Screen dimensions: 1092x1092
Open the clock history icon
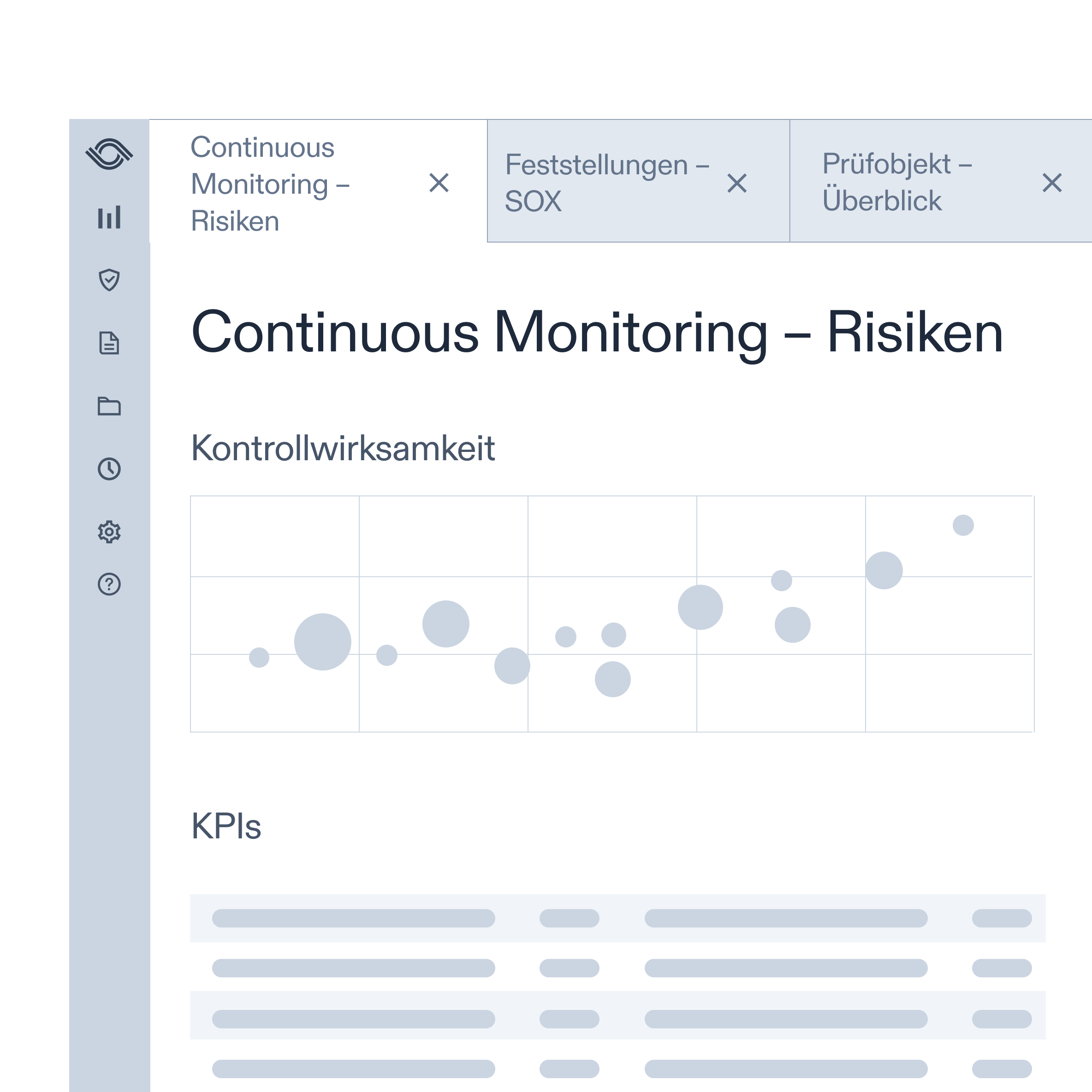(111, 468)
